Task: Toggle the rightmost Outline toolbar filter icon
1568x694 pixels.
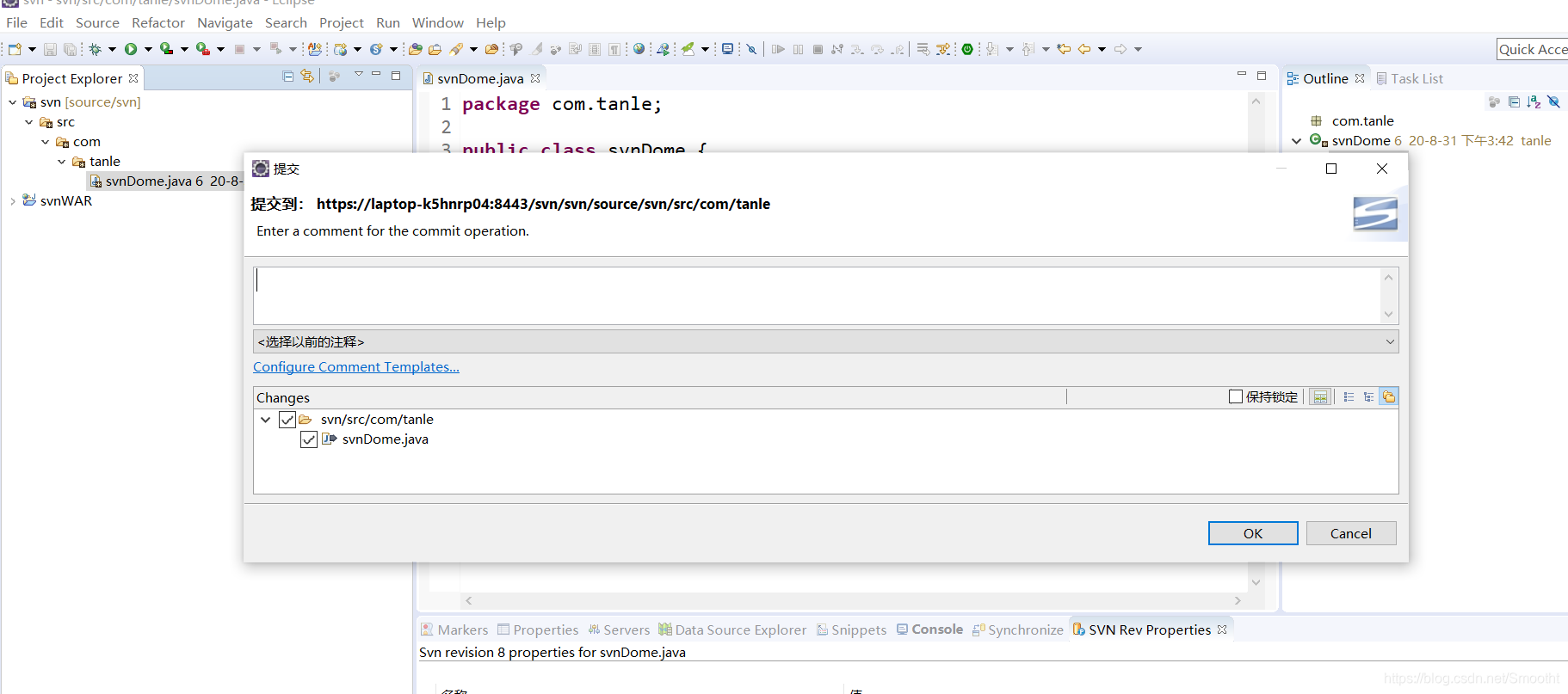Action: tap(1553, 101)
